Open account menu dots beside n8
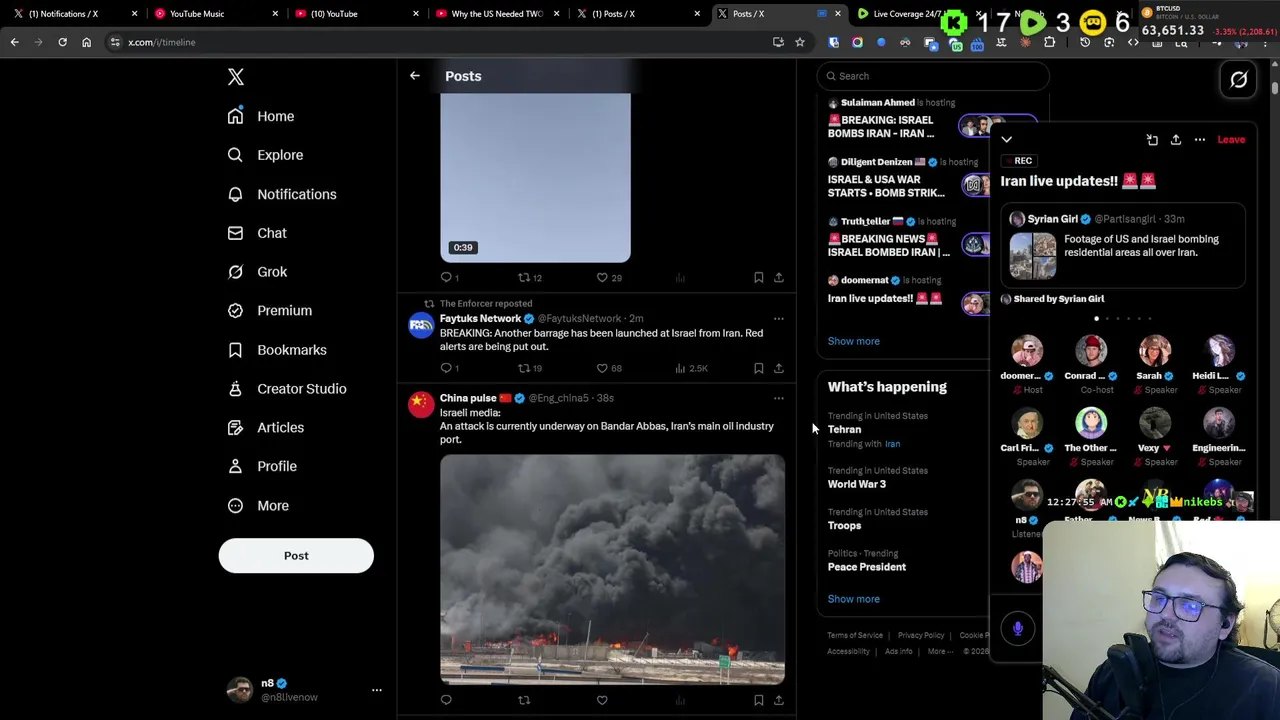 [x=377, y=690]
